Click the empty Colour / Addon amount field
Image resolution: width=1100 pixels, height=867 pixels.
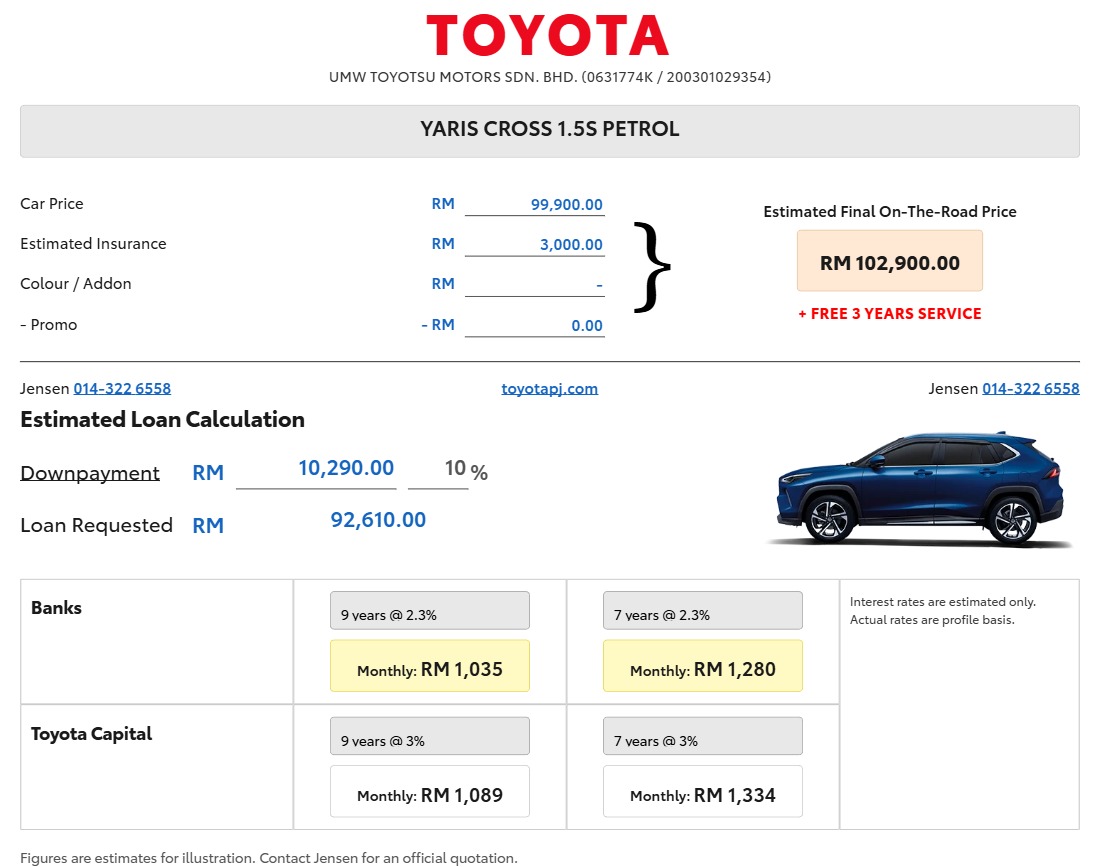(535, 285)
